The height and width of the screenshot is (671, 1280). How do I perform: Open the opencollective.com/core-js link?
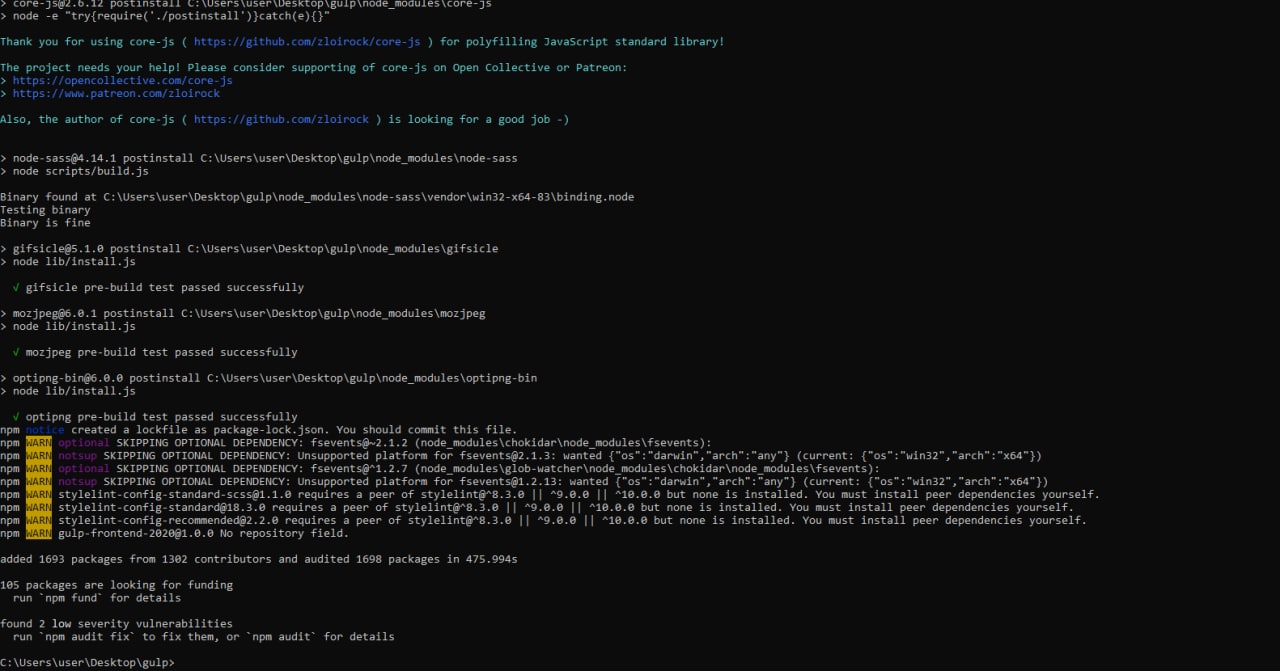tap(122, 81)
